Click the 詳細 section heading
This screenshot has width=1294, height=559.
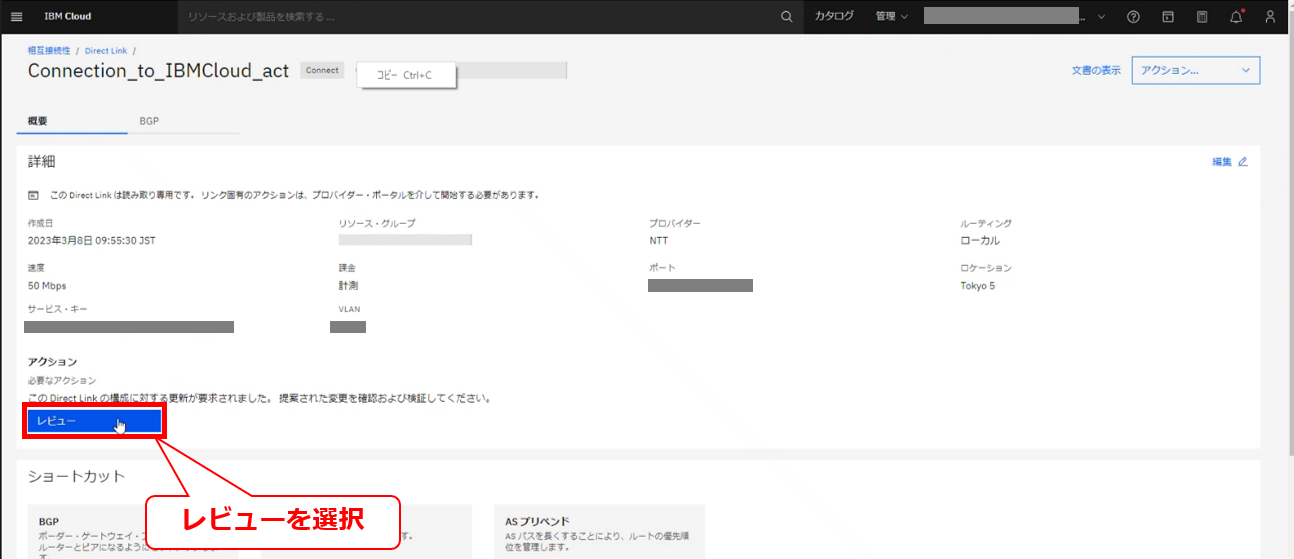click(x=41, y=161)
